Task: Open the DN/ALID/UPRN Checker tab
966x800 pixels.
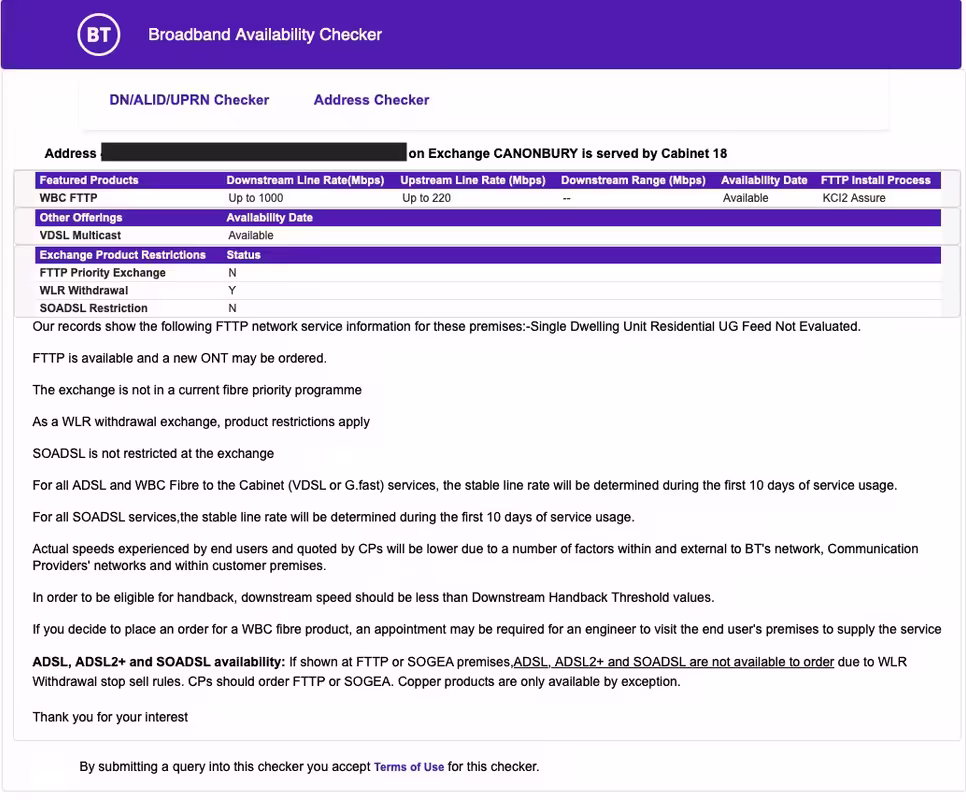Action: pyautogui.click(x=189, y=100)
